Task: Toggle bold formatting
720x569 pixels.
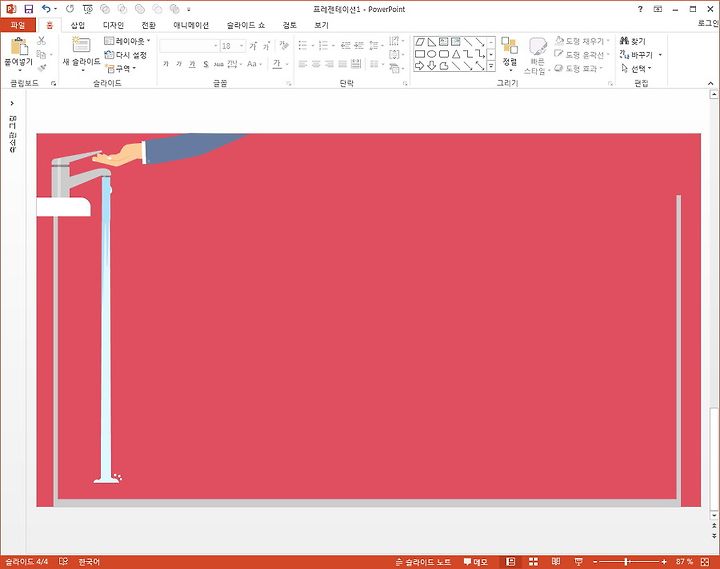Action: [166, 64]
